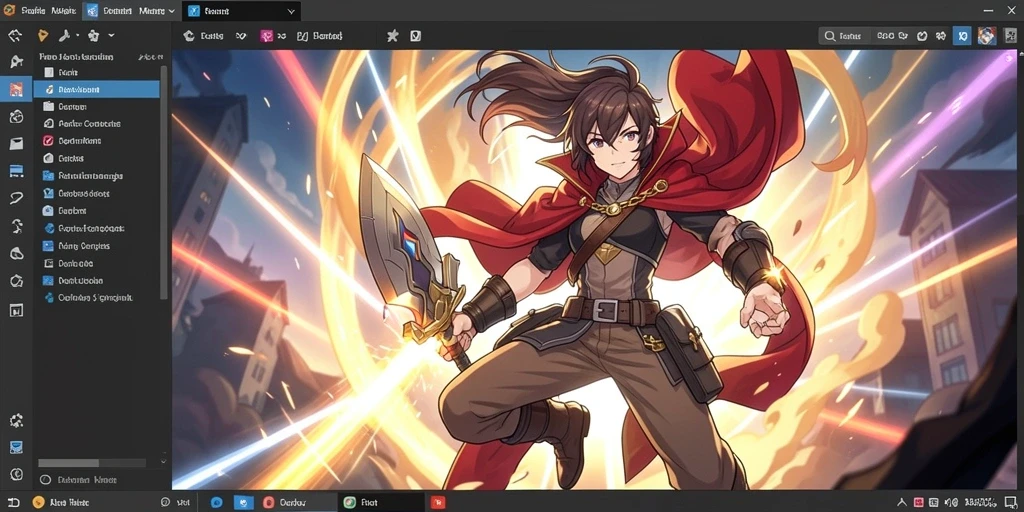Click the infinity link icon in canvas toolbar
Screen dimensions: 1024x512
[x=241, y=36]
